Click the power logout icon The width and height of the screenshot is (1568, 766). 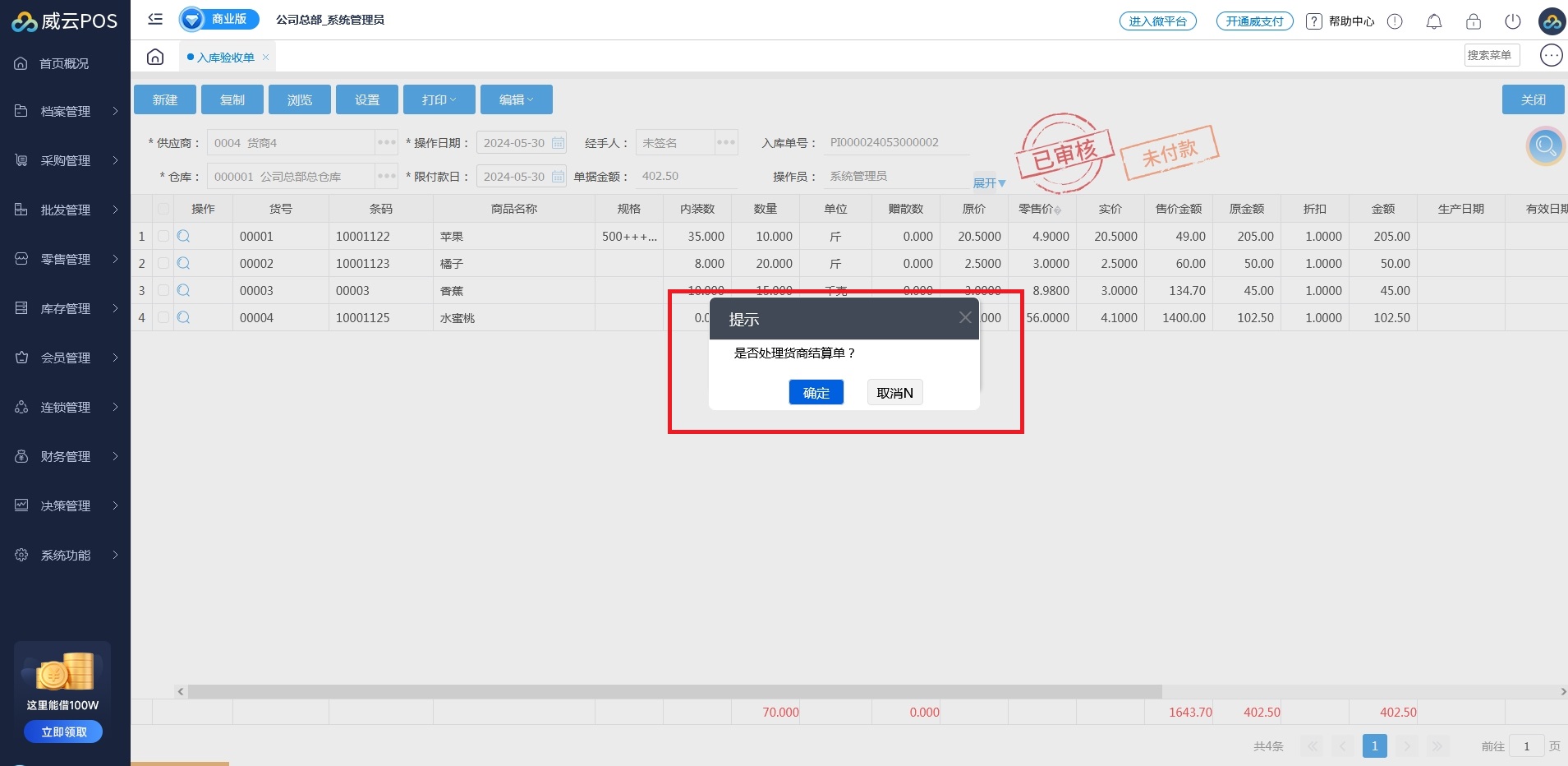(x=1512, y=21)
